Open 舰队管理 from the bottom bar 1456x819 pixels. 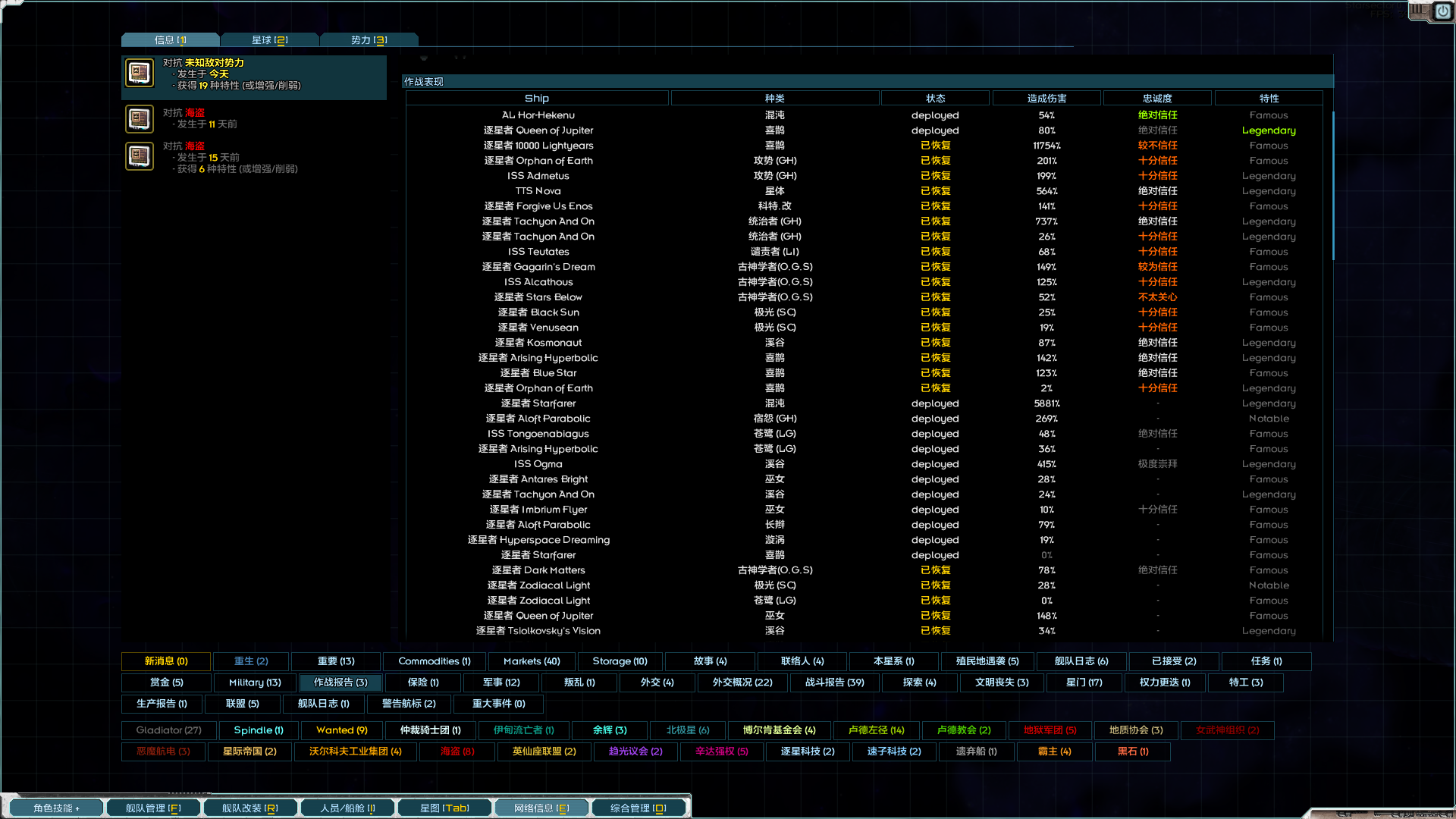tap(153, 808)
